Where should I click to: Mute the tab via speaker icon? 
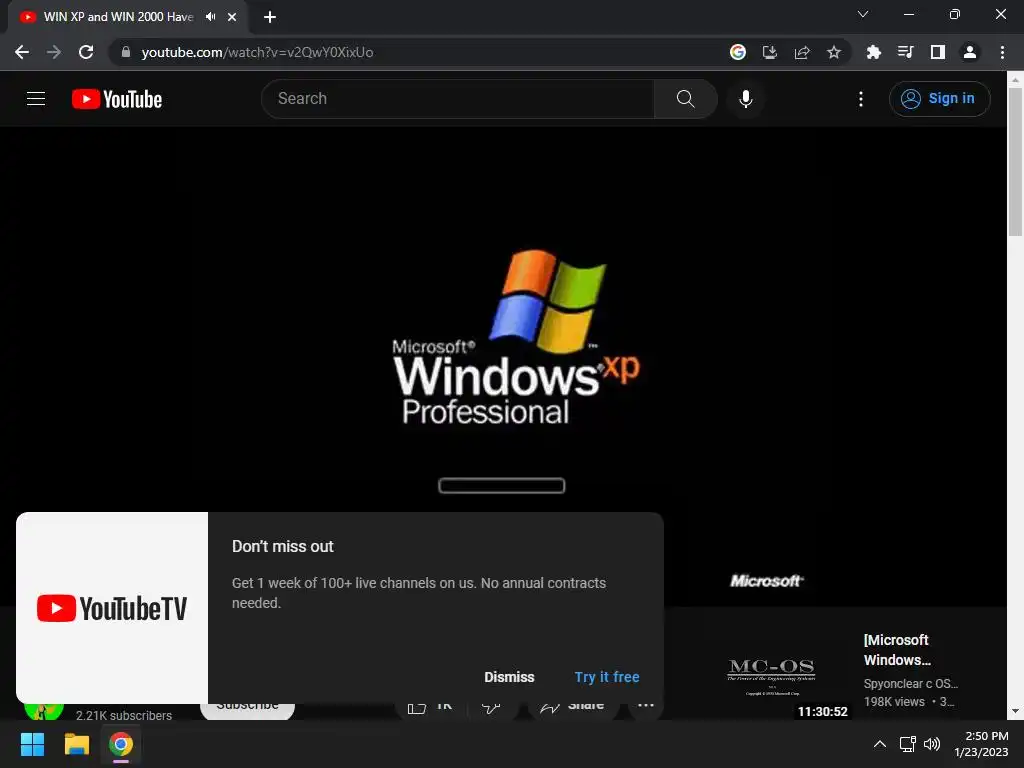pyautogui.click(x=210, y=17)
